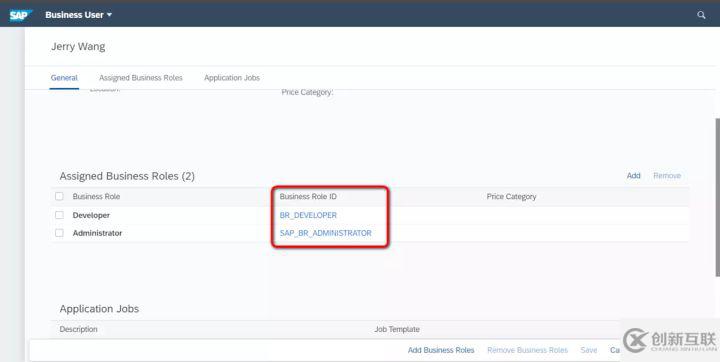Click the Business Role ID column header
This screenshot has width=720, height=362.
tap(308, 196)
